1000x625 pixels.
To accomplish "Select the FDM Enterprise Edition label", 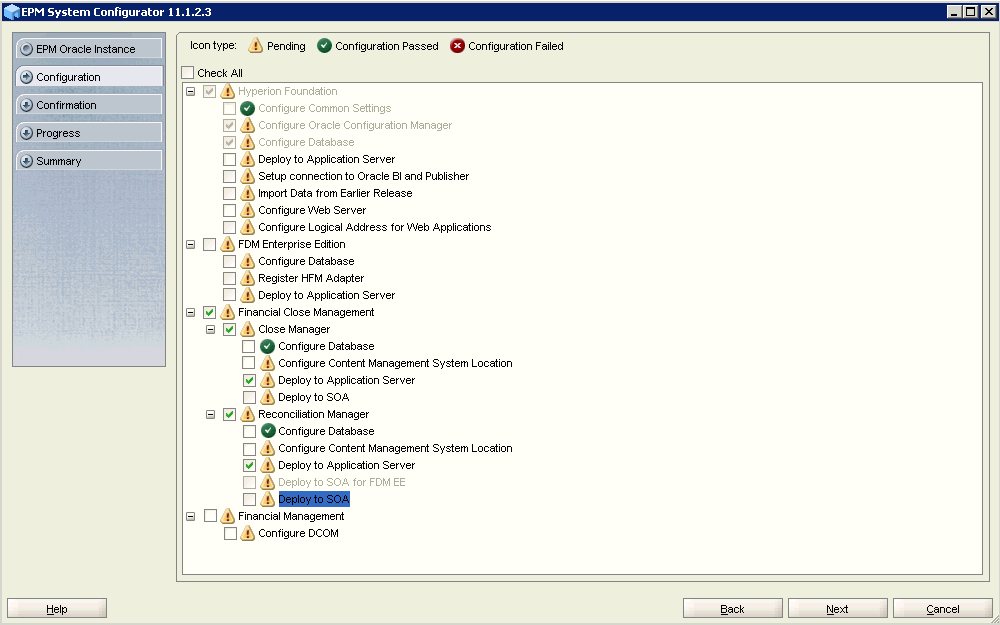I will point(292,244).
